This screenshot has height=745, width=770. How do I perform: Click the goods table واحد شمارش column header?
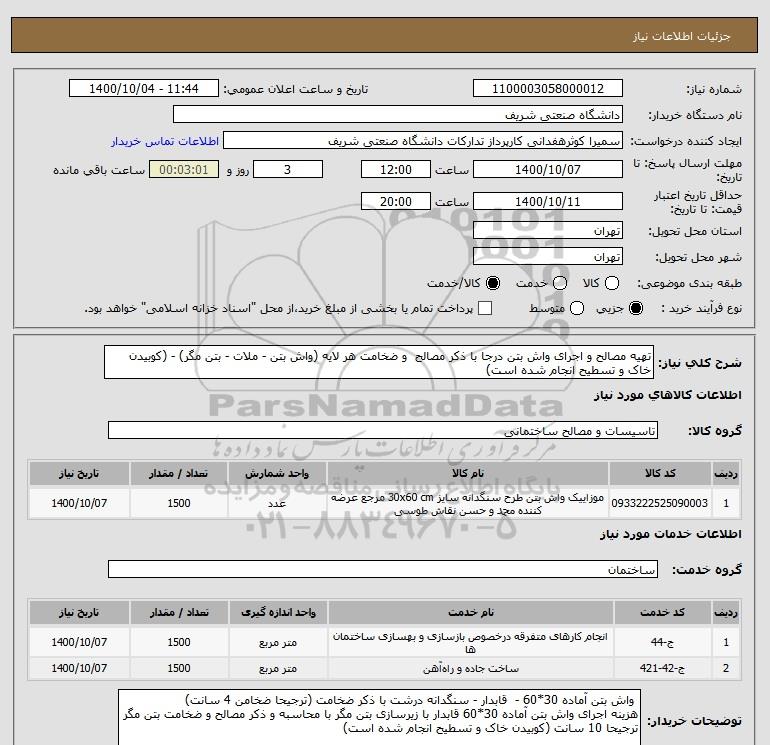click(x=277, y=473)
